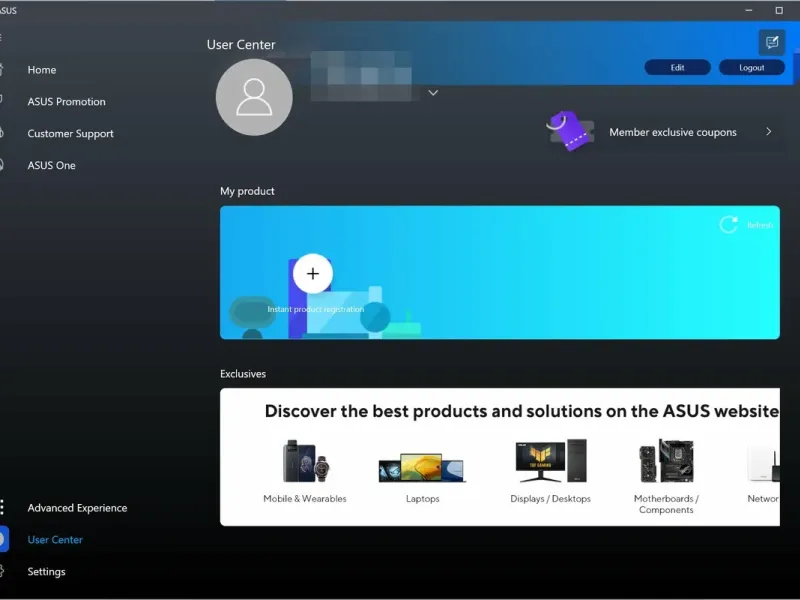
Task: Click the Refresh label in My product
Action: (x=760, y=225)
